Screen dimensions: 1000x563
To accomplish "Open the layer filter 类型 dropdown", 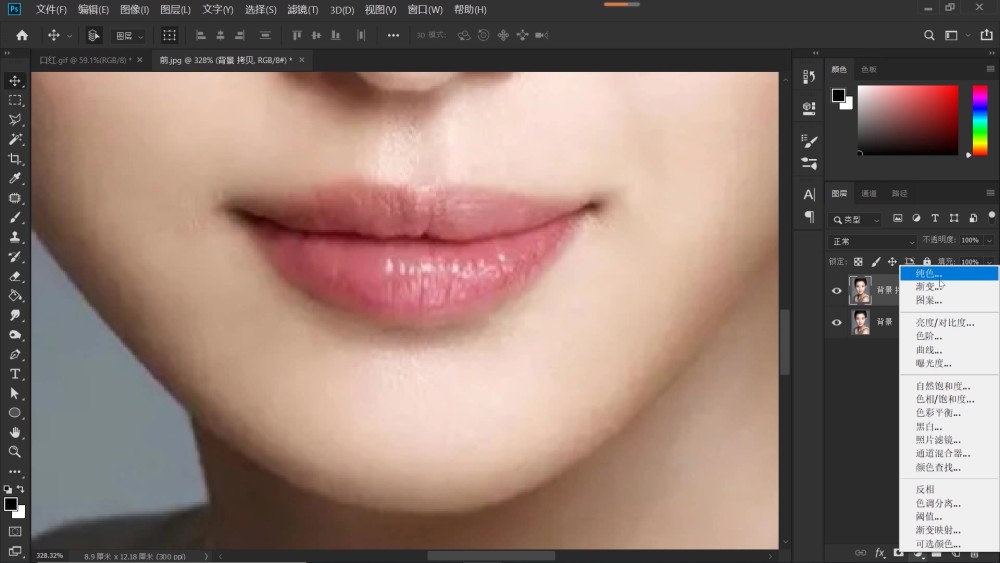I will [855, 219].
